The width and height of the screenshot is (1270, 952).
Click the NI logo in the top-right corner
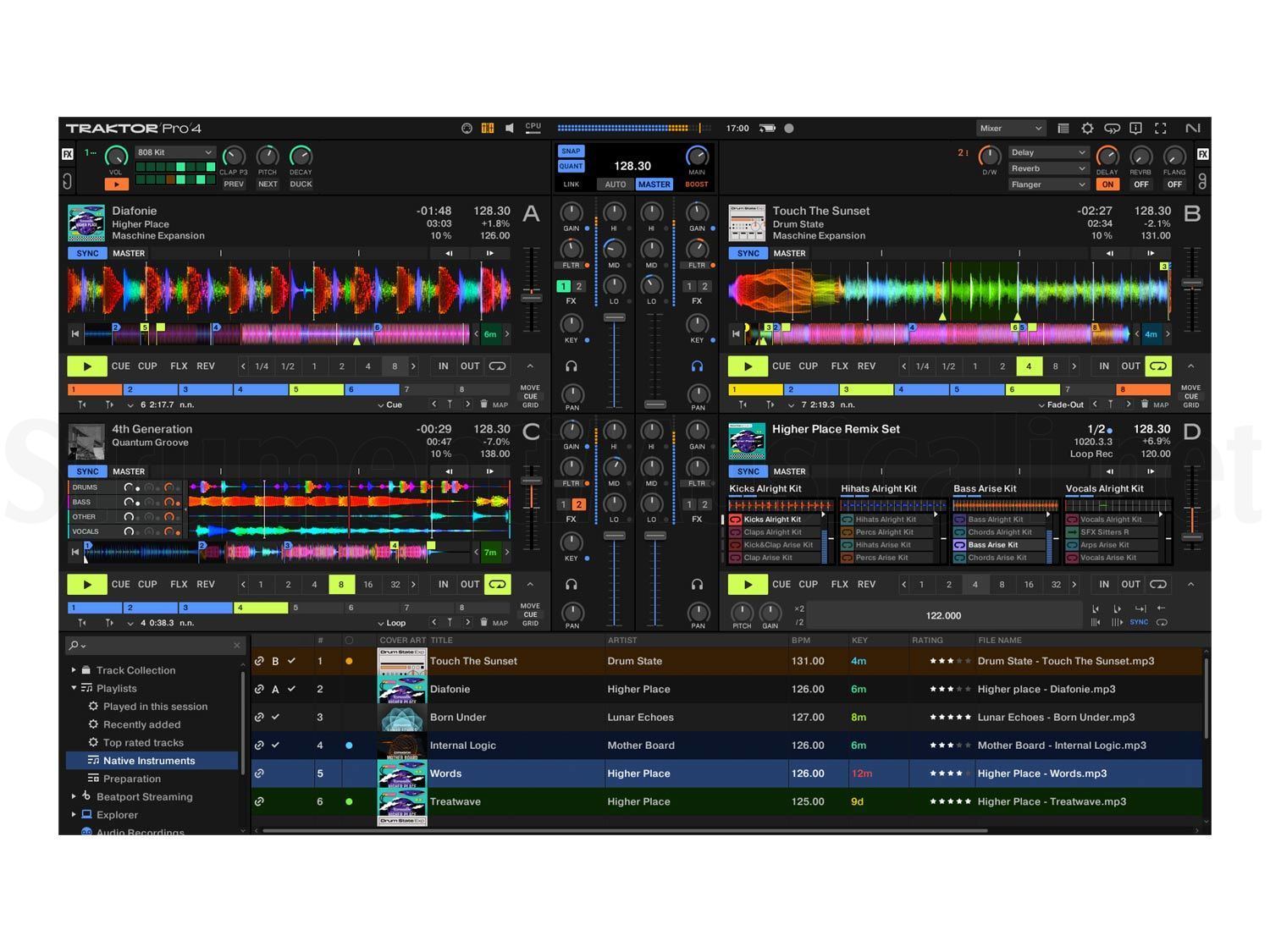click(1193, 128)
